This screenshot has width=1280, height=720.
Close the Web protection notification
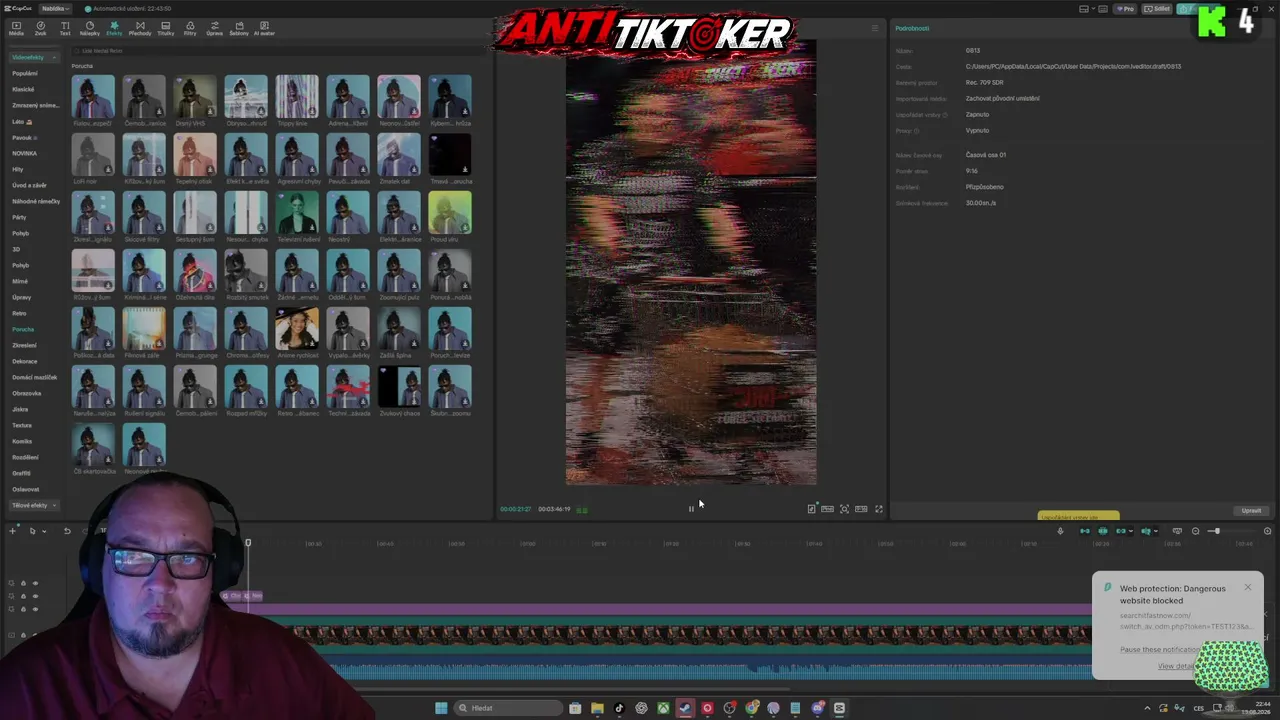pos(1248,587)
